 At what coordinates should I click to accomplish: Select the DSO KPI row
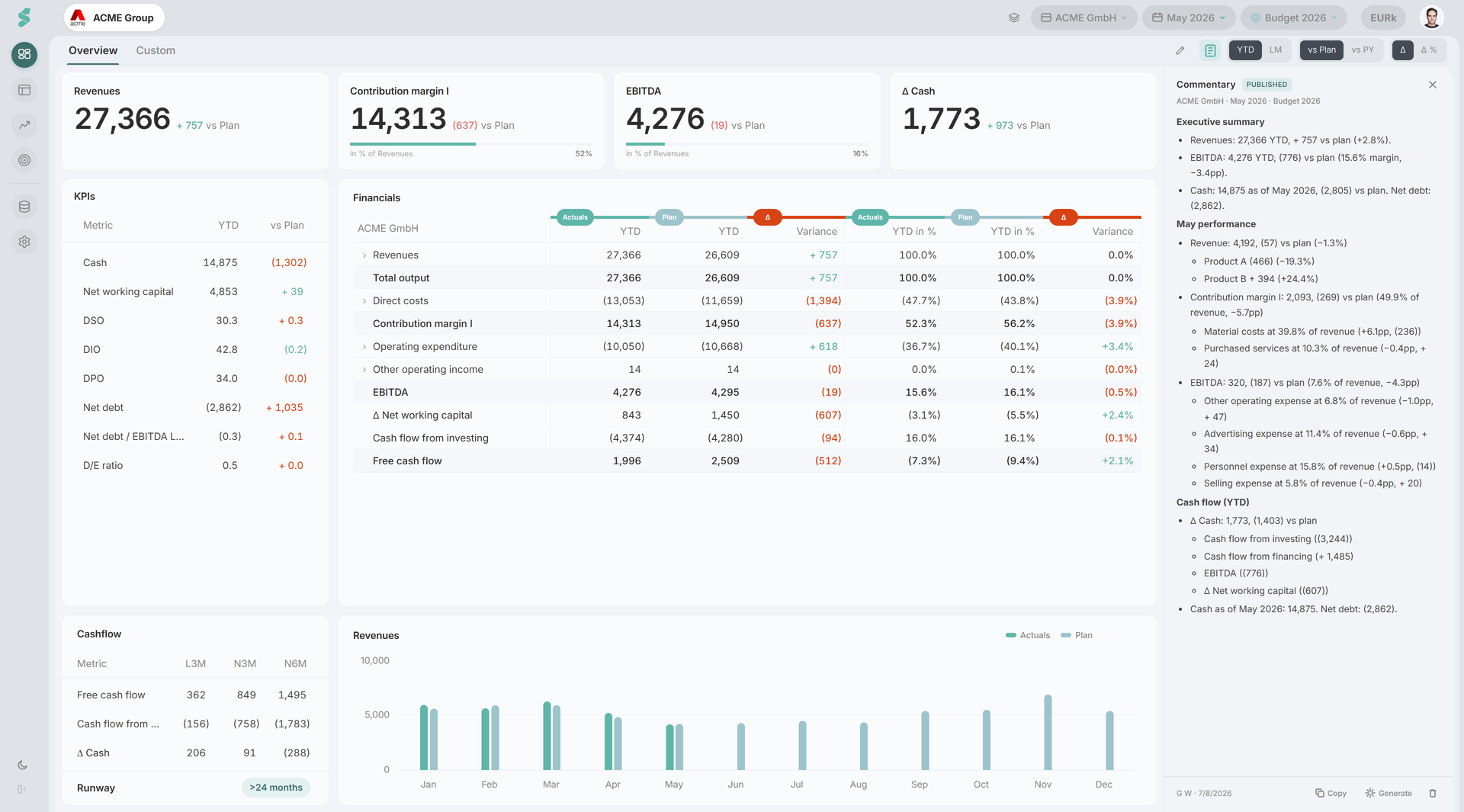pos(195,321)
